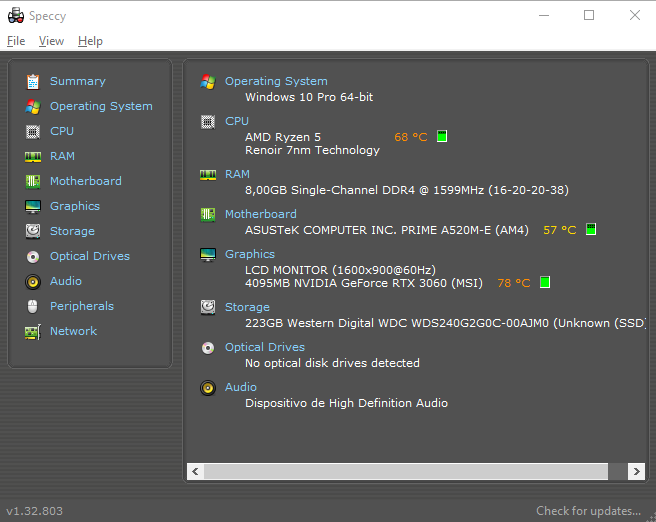Click the NVIDIA GeForce RTX 3060 text
656x522 pixels.
click(x=364, y=283)
